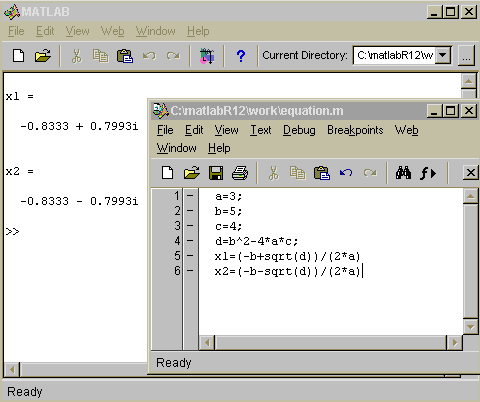Click the Current Directory path field
The width and height of the screenshot is (480, 402).
click(395, 55)
